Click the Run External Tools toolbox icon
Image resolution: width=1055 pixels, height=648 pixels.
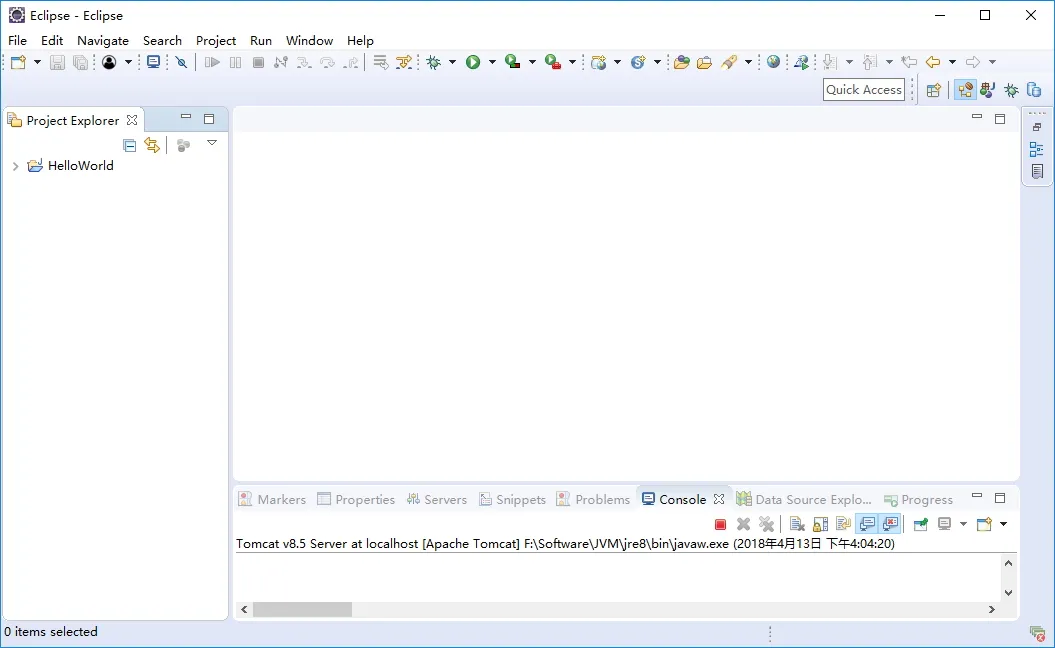(553, 62)
